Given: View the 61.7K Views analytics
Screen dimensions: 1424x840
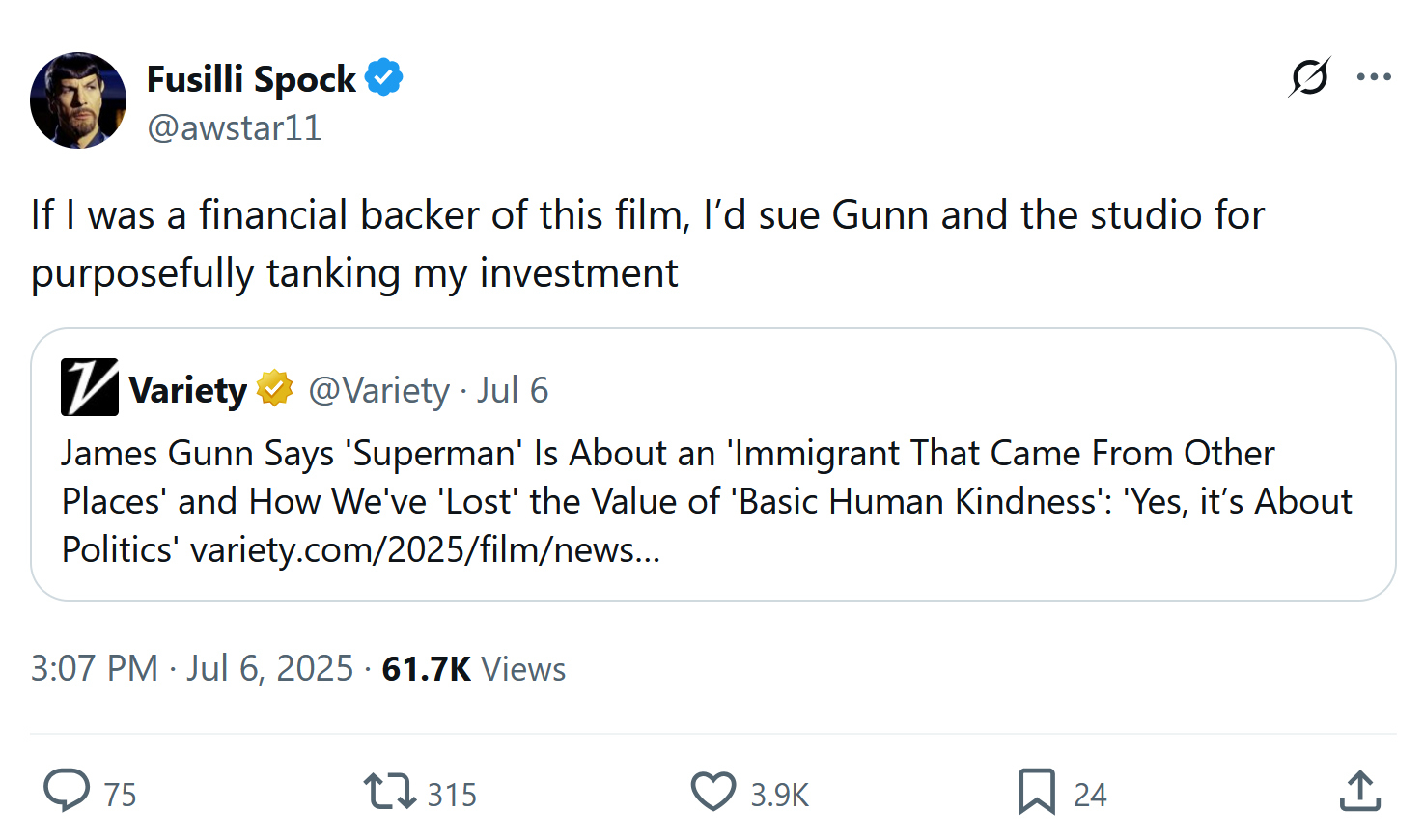Looking at the screenshot, I should pos(473,668).
